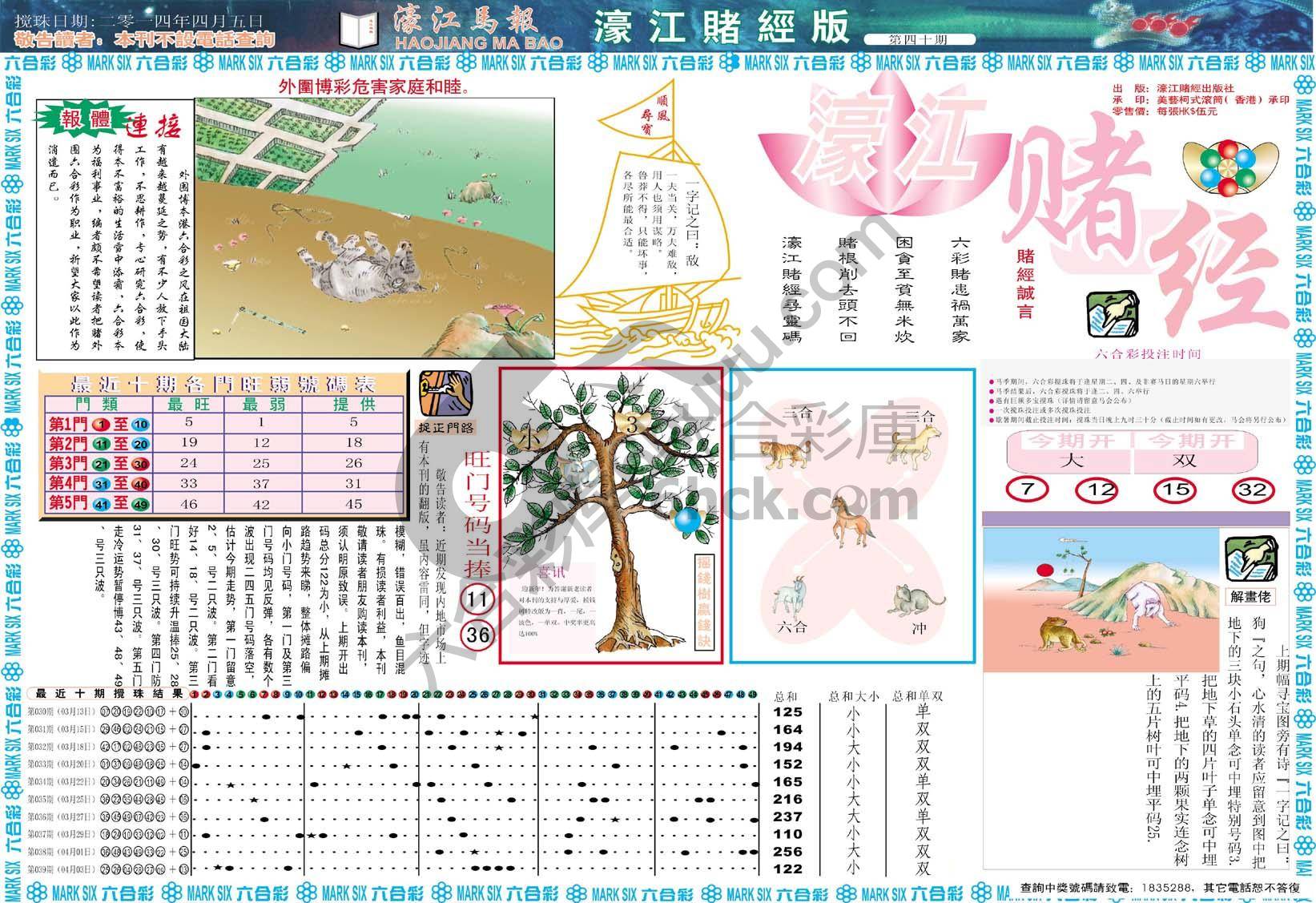Click the 最近十期攪珠結果 header
This screenshot has height=903, width=1316.
(109, 693)
